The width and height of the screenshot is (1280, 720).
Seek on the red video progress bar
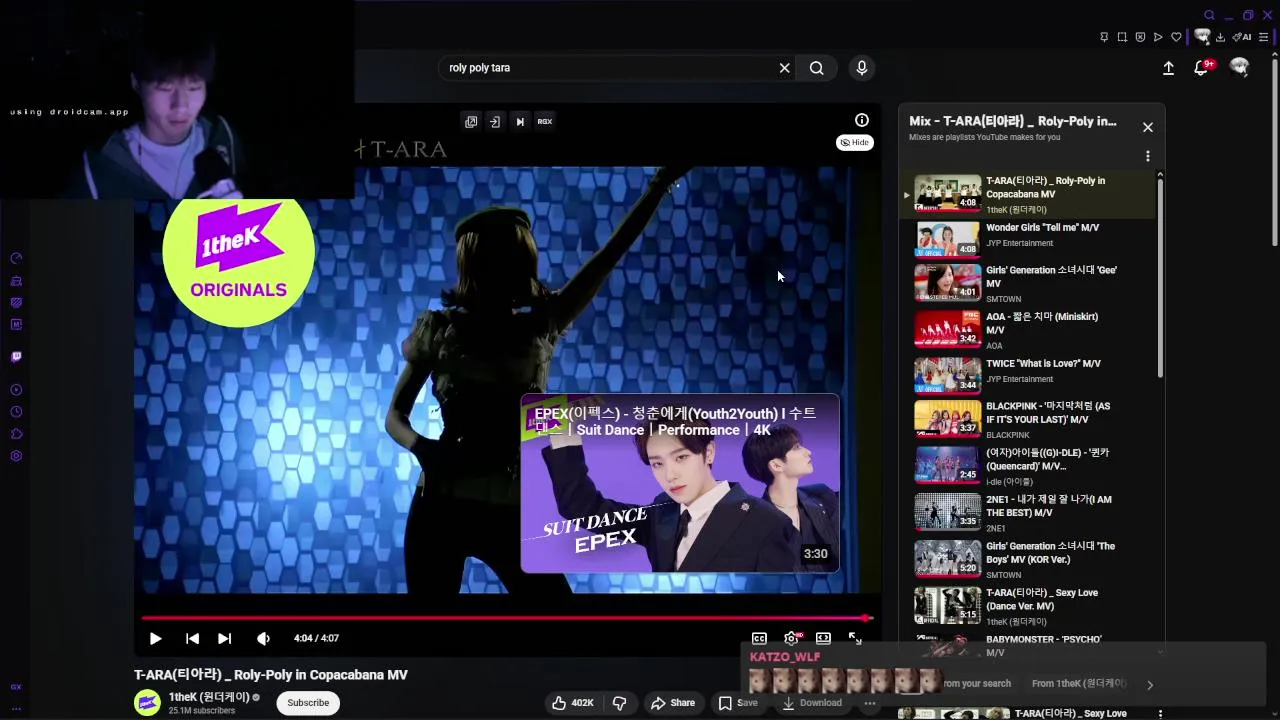507,618
